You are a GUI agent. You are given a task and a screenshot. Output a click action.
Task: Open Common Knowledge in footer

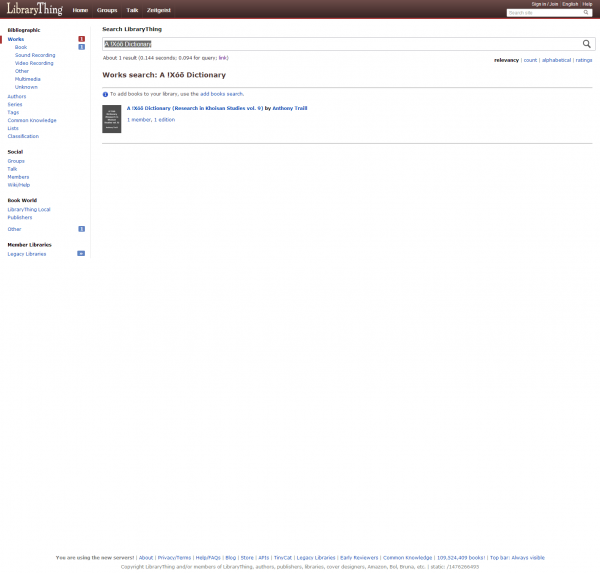click(408, 558)
